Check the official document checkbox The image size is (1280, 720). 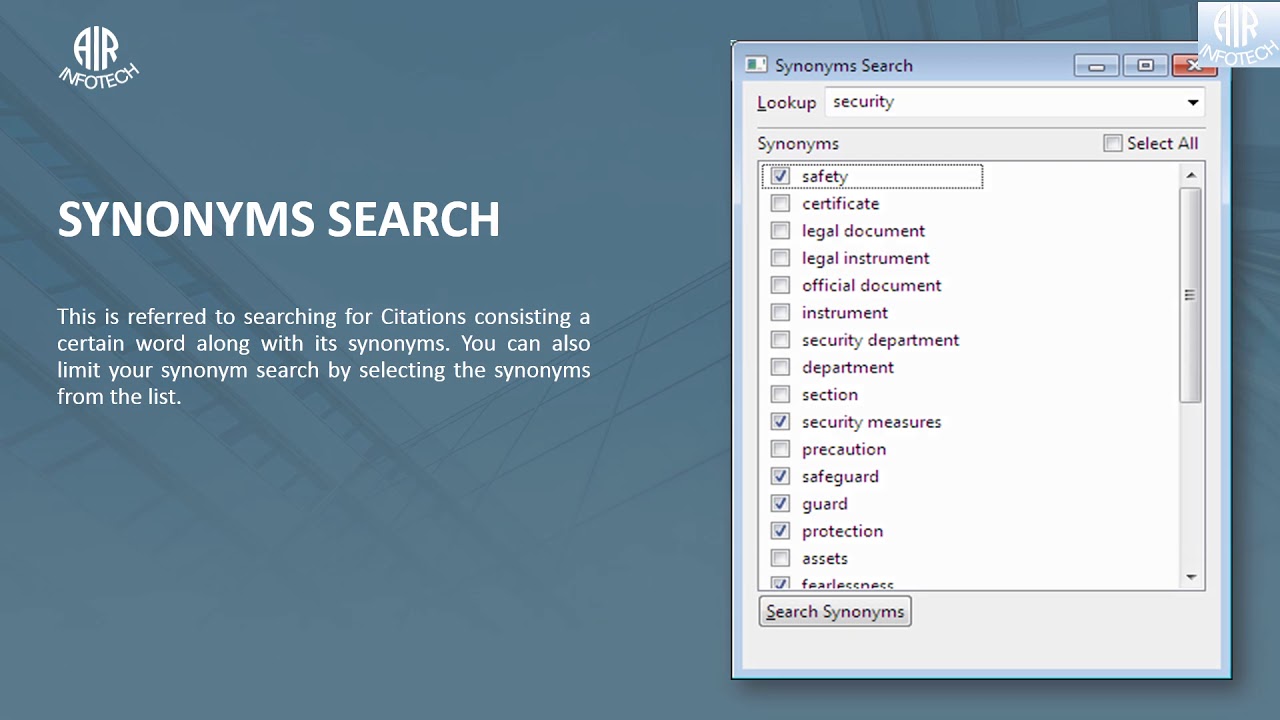click(x=780, y=285)
